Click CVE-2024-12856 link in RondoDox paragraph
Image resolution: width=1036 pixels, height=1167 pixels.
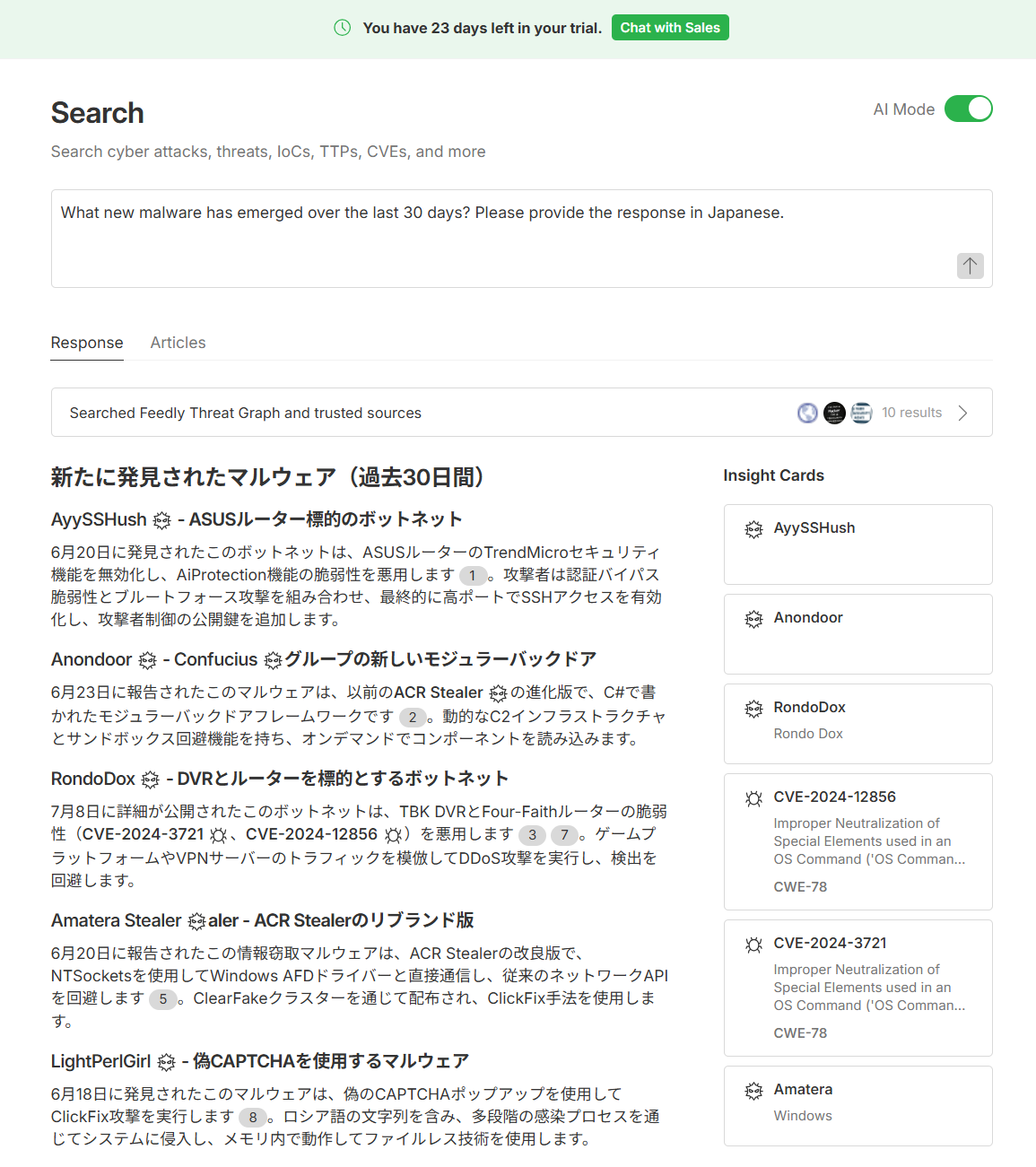click(311, 834)
